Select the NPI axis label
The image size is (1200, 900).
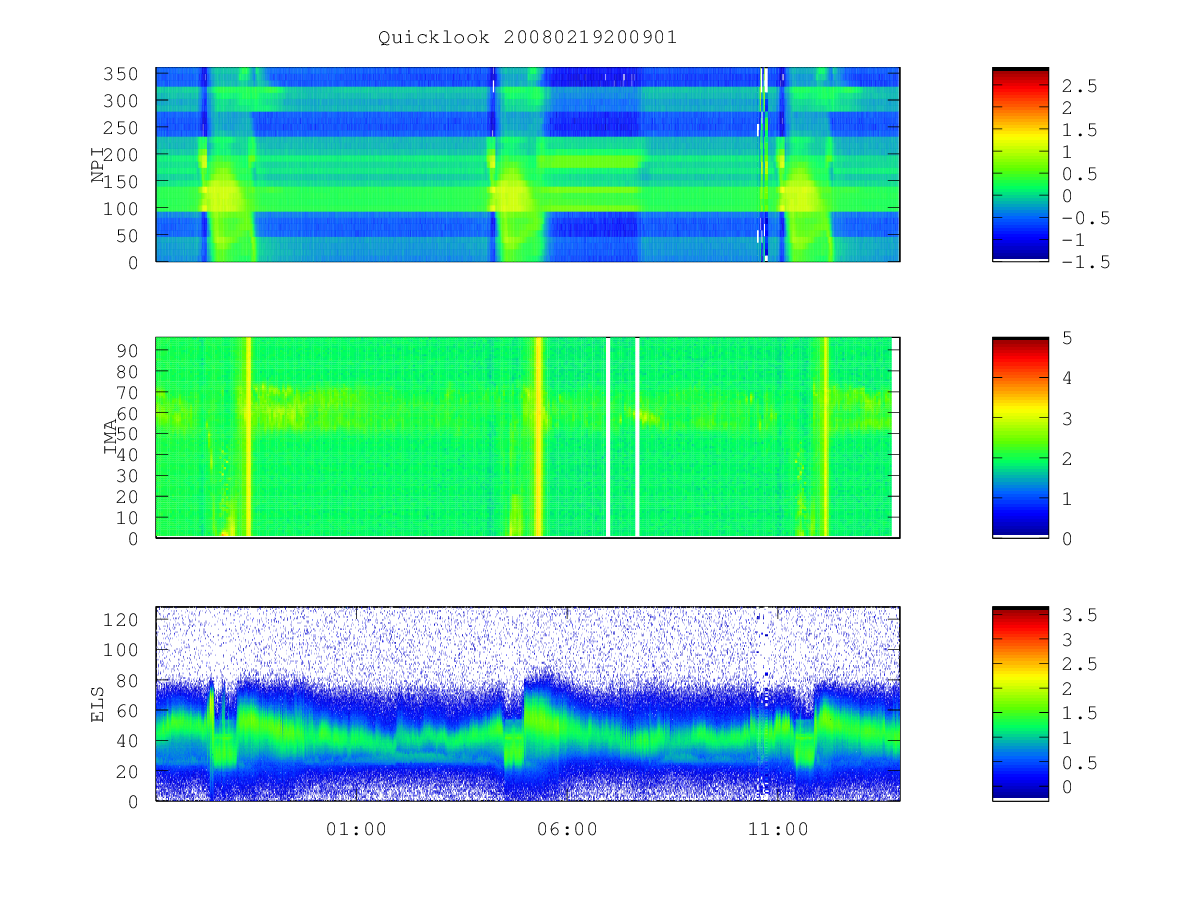coord(98,165)
